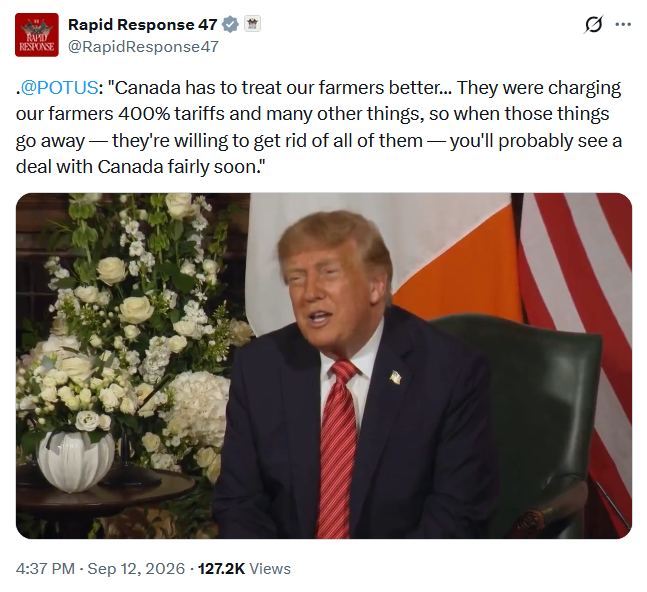Follow the @POTUS mention link
This screenshot has height=592, width=647.
(59, 88)
